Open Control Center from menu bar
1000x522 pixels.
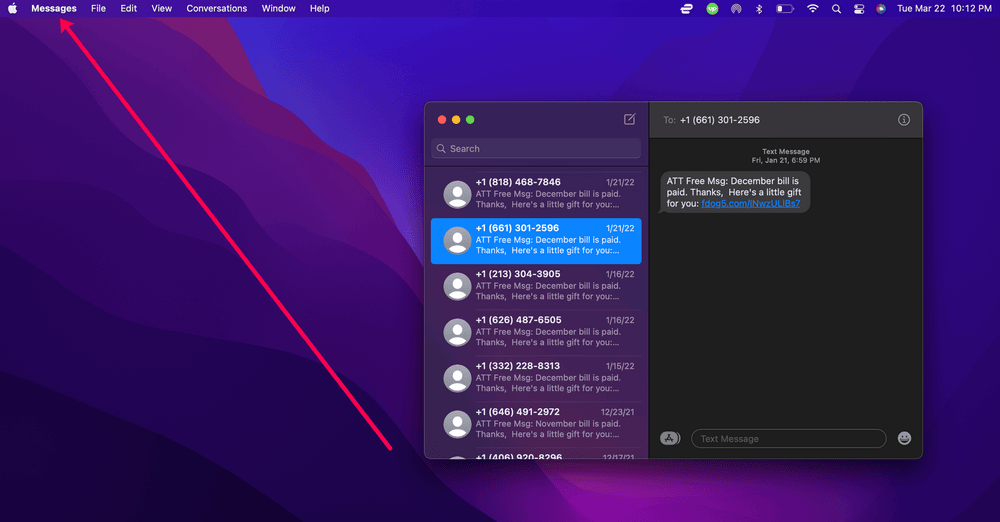858,8
